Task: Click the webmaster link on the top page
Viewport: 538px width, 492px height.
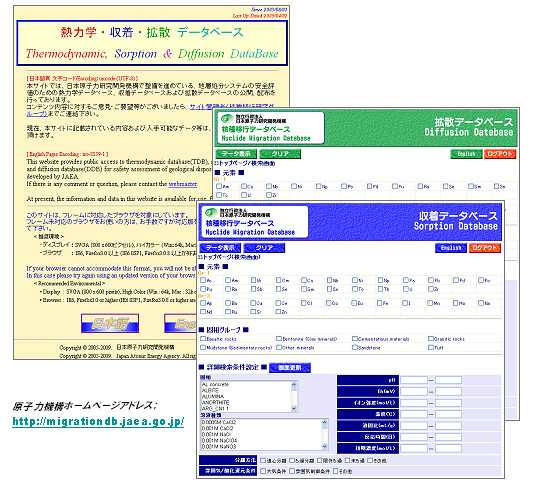Action: coord(183,184)
